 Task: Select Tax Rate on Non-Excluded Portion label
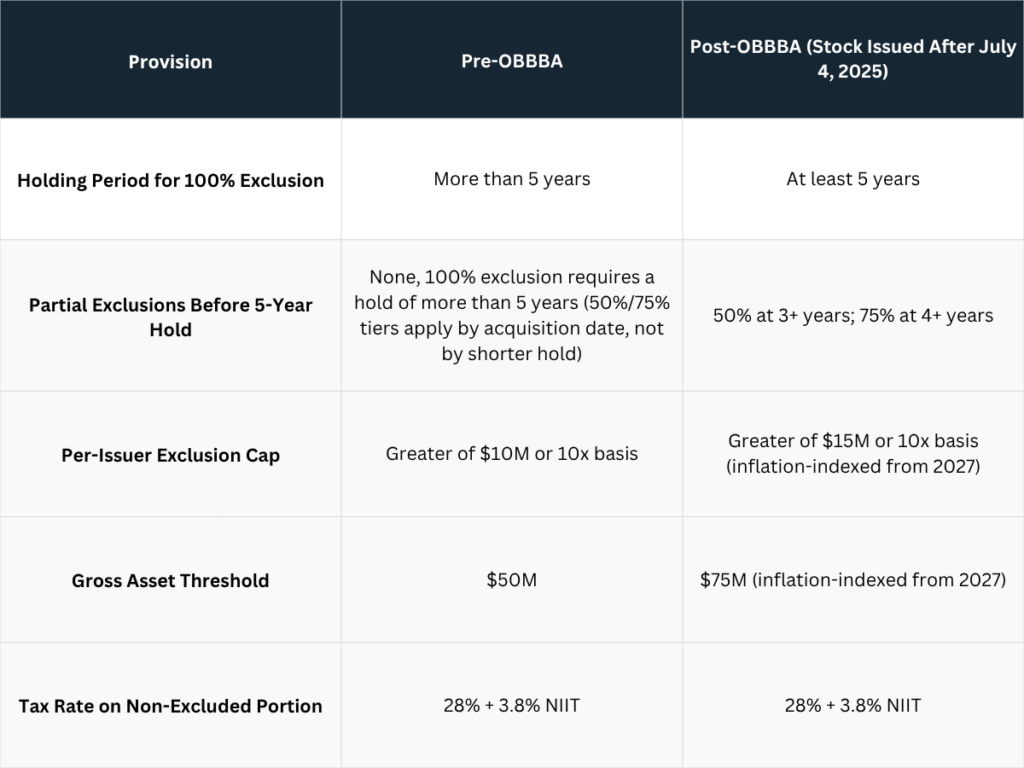170,706
